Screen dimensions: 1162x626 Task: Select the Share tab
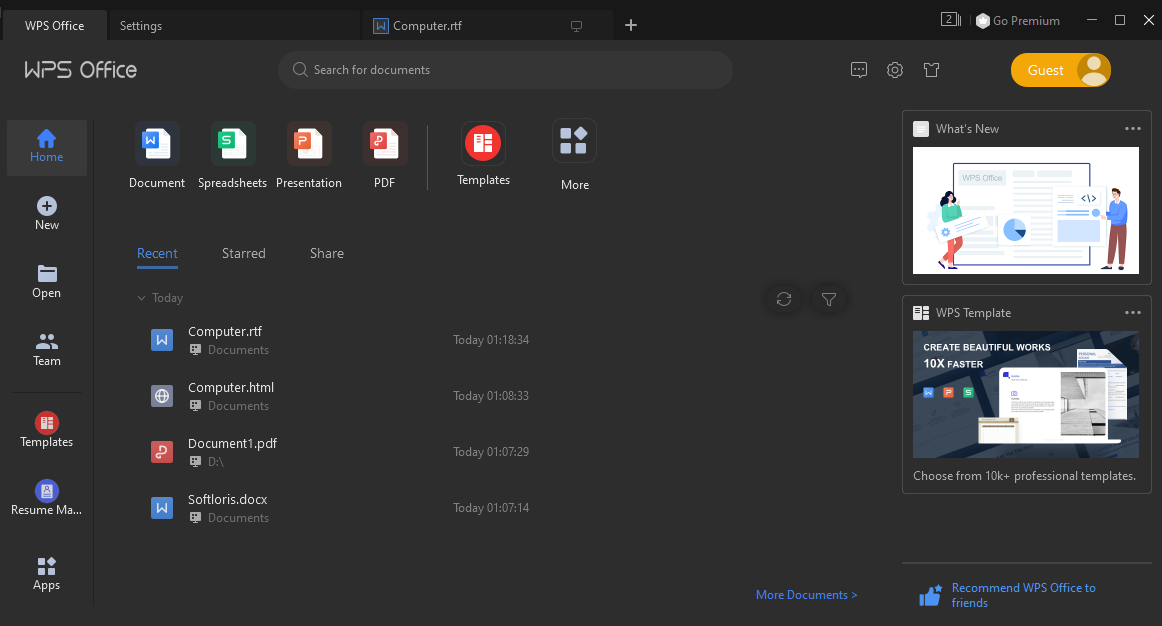[x=327, y=253]
